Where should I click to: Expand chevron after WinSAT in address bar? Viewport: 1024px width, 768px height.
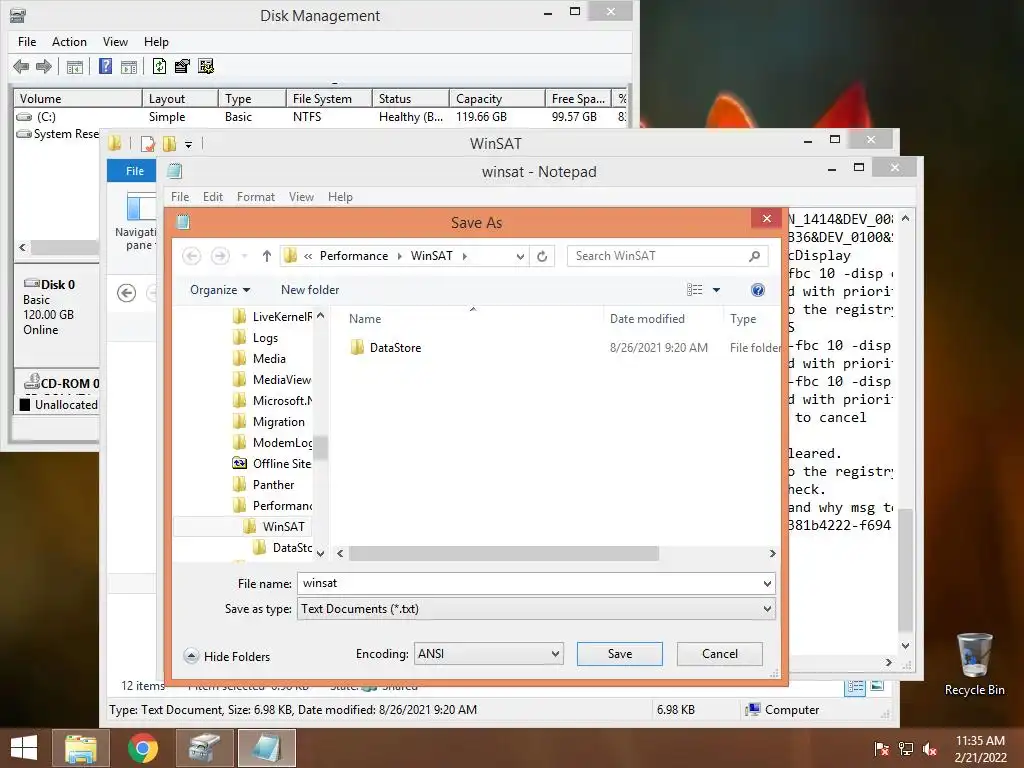click(464, 256)
